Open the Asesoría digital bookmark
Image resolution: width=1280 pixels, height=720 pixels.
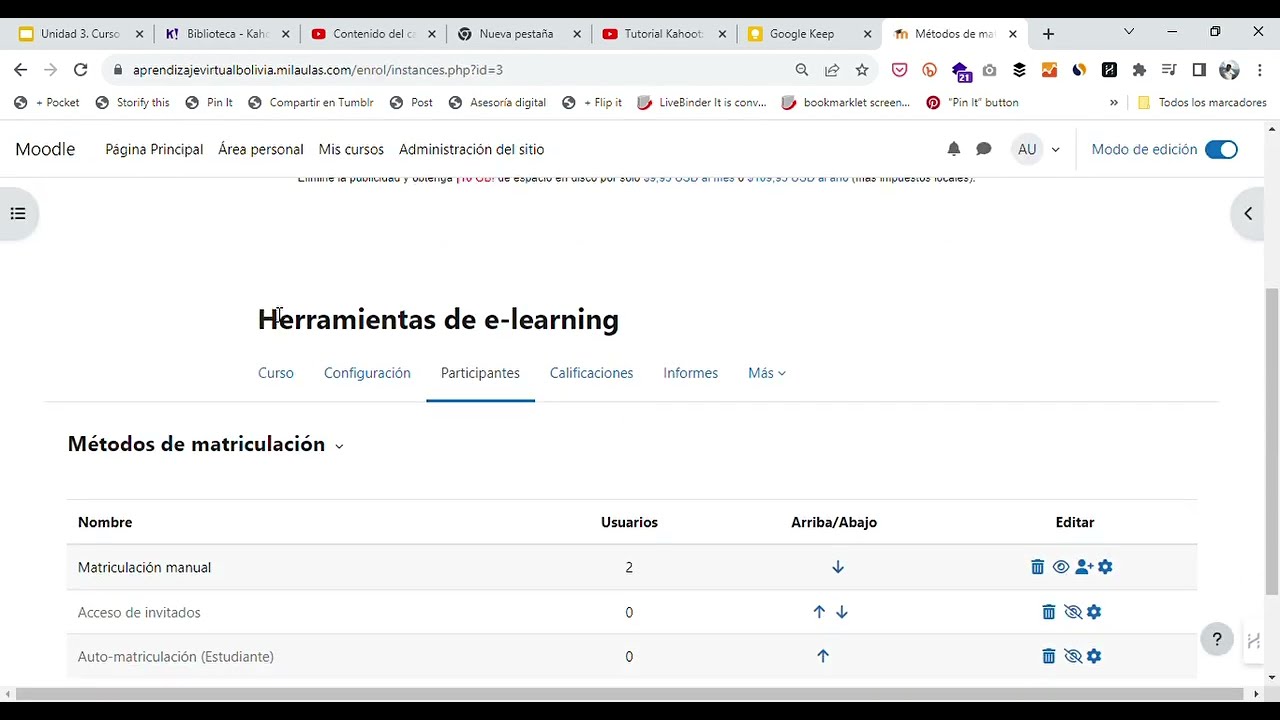point(498,102)
